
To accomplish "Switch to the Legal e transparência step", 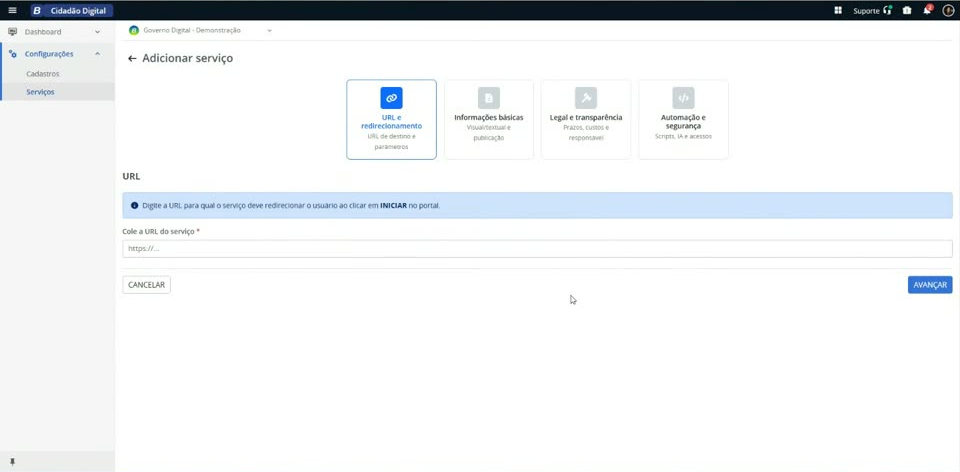I will click(586, 119).
